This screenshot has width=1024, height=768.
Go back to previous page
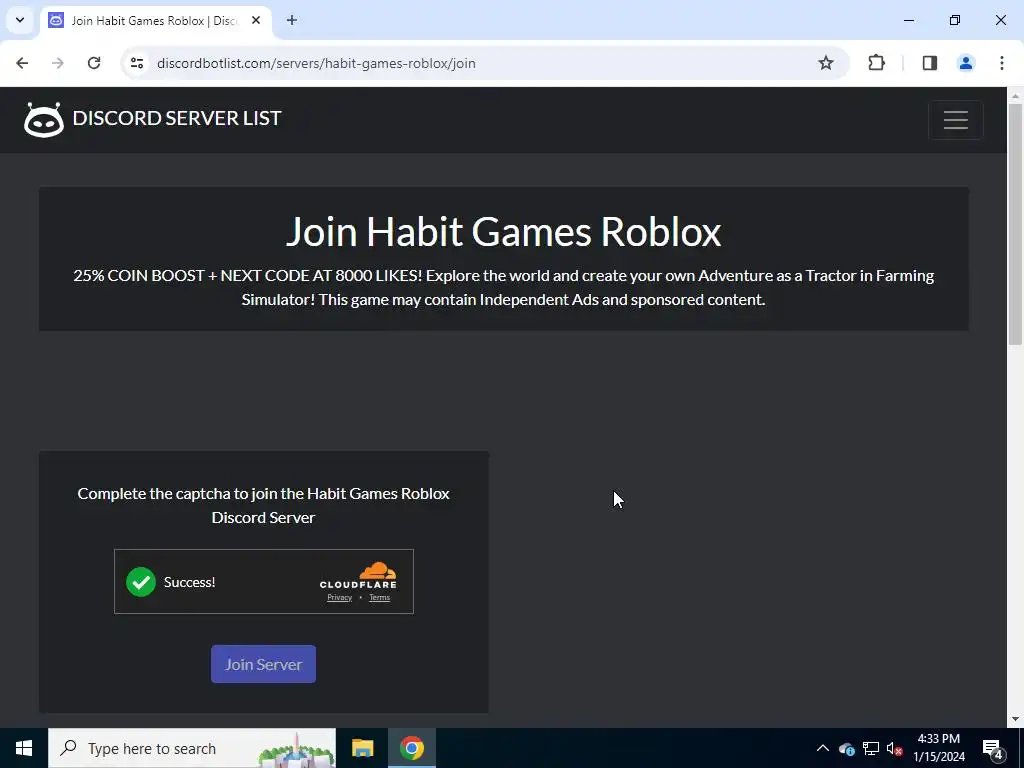tap(22, 63)
